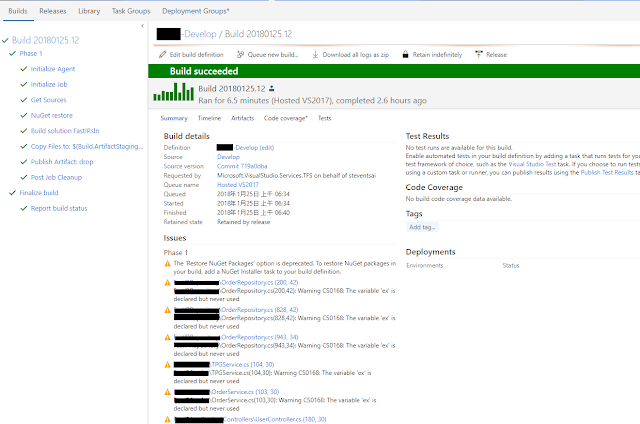The height and width of the screenshot is (424, 640).
Task: Open the Develop (edit) definition link
Action: pos(254,148)
